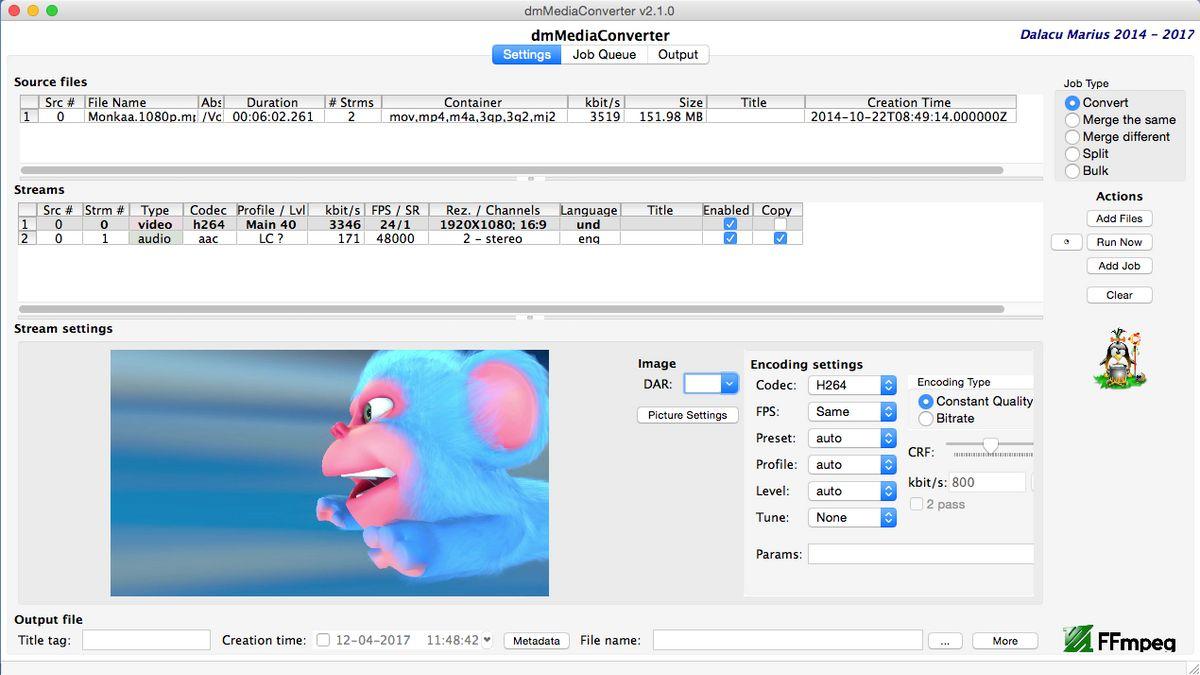
Task: Open the FPS dropdown set to Same
Action: pyautogui.click(x=853, y=412)
